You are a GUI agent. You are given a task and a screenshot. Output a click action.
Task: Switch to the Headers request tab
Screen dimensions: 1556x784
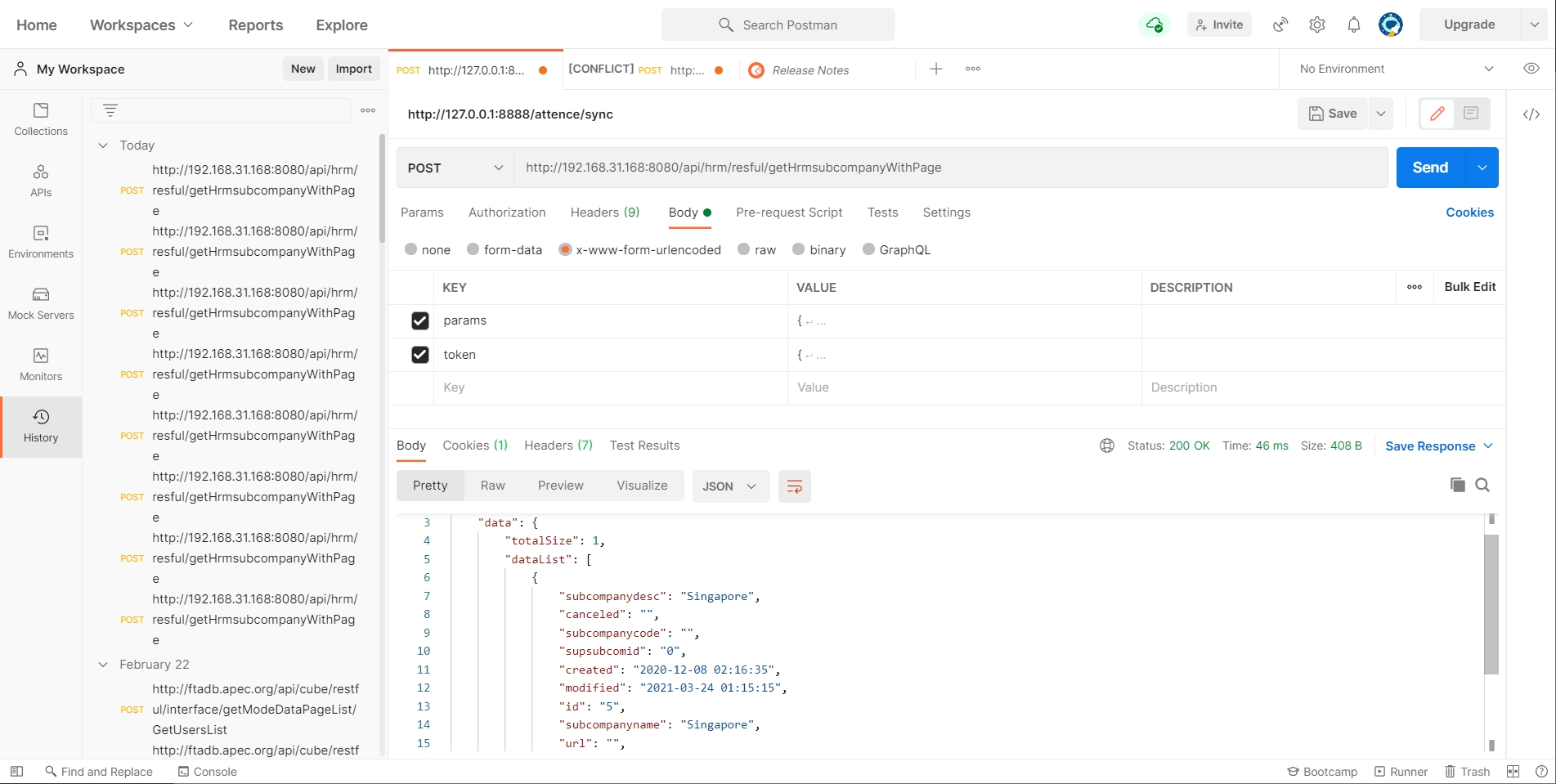coord(604,213)
